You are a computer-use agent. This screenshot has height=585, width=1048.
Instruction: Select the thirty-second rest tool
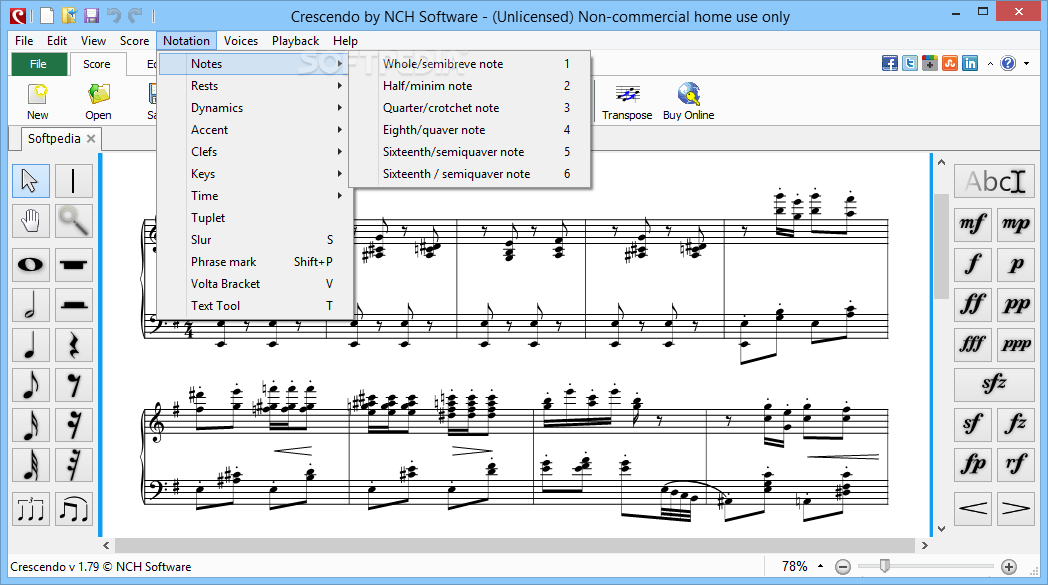(x=74, y=465)
